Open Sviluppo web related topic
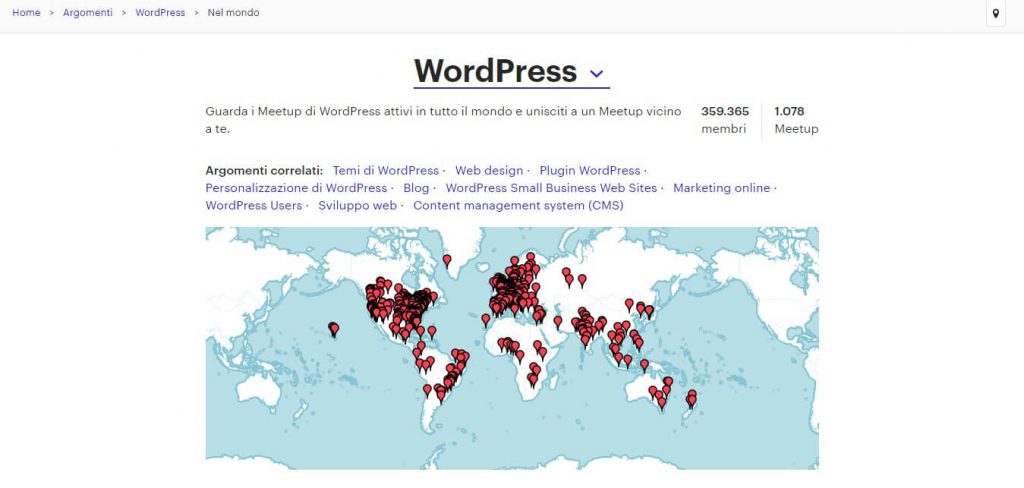The image size is (1024, 488). tap(357, 206)
